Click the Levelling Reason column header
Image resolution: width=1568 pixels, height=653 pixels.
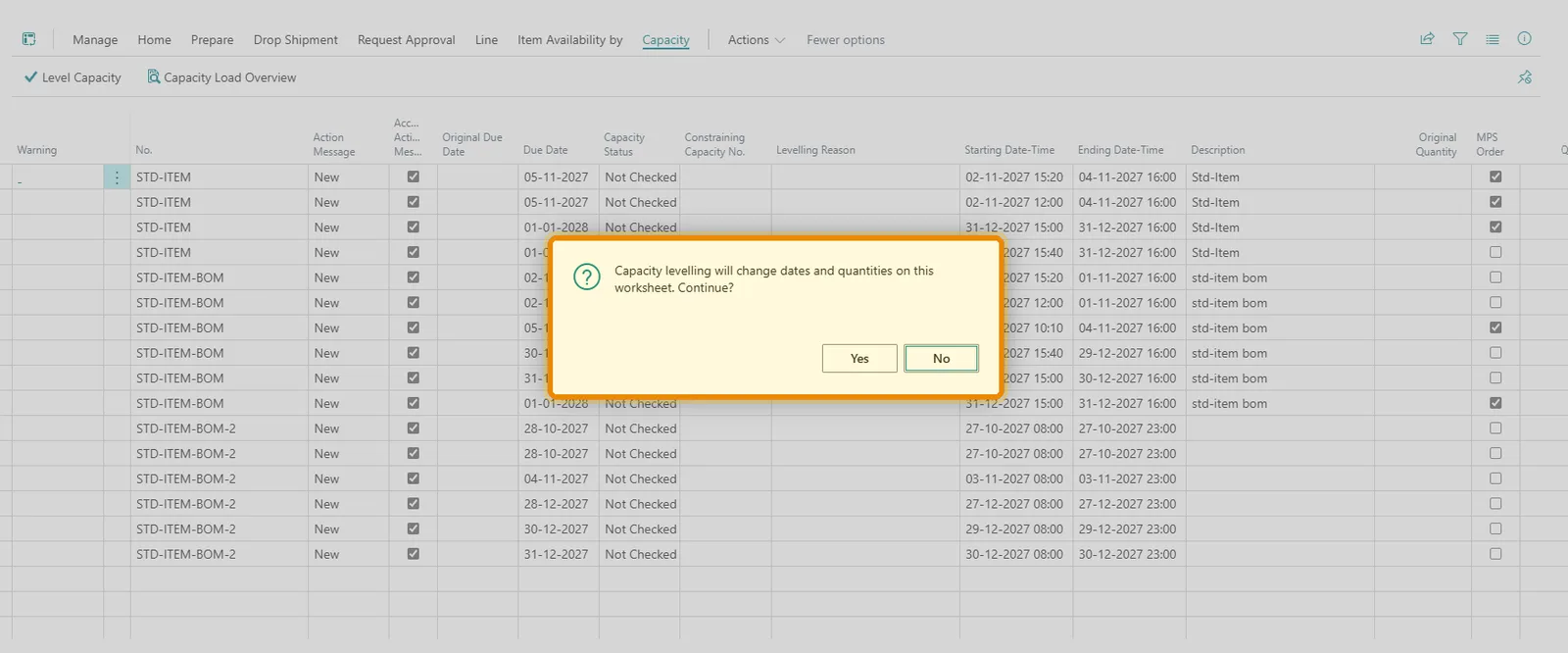(x=815, y=150)
